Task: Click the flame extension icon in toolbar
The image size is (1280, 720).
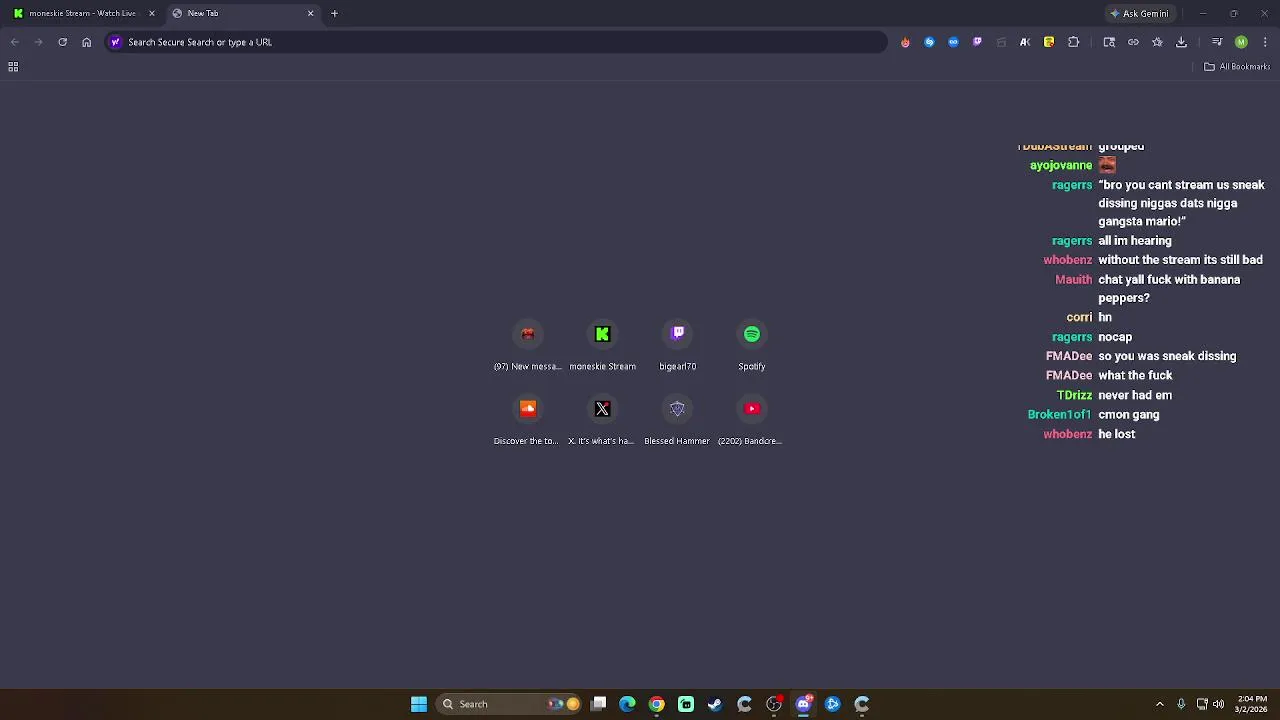Action: 905,42
